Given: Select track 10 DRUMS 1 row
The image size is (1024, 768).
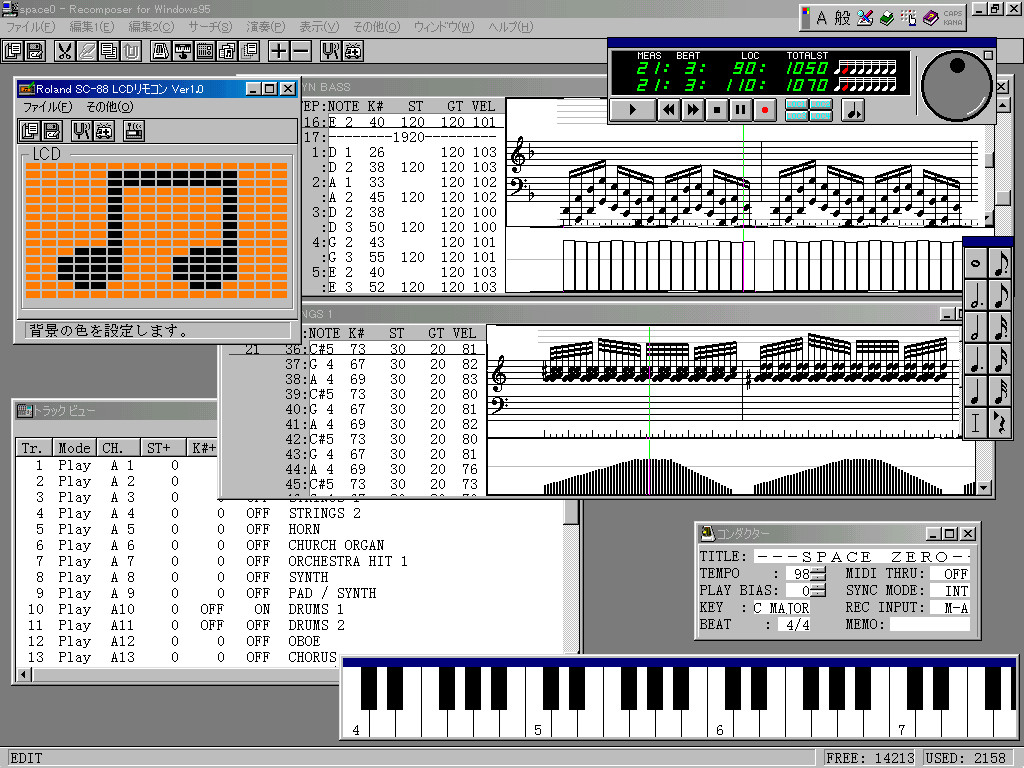Looking at the screenshot, I should point(287,609).
